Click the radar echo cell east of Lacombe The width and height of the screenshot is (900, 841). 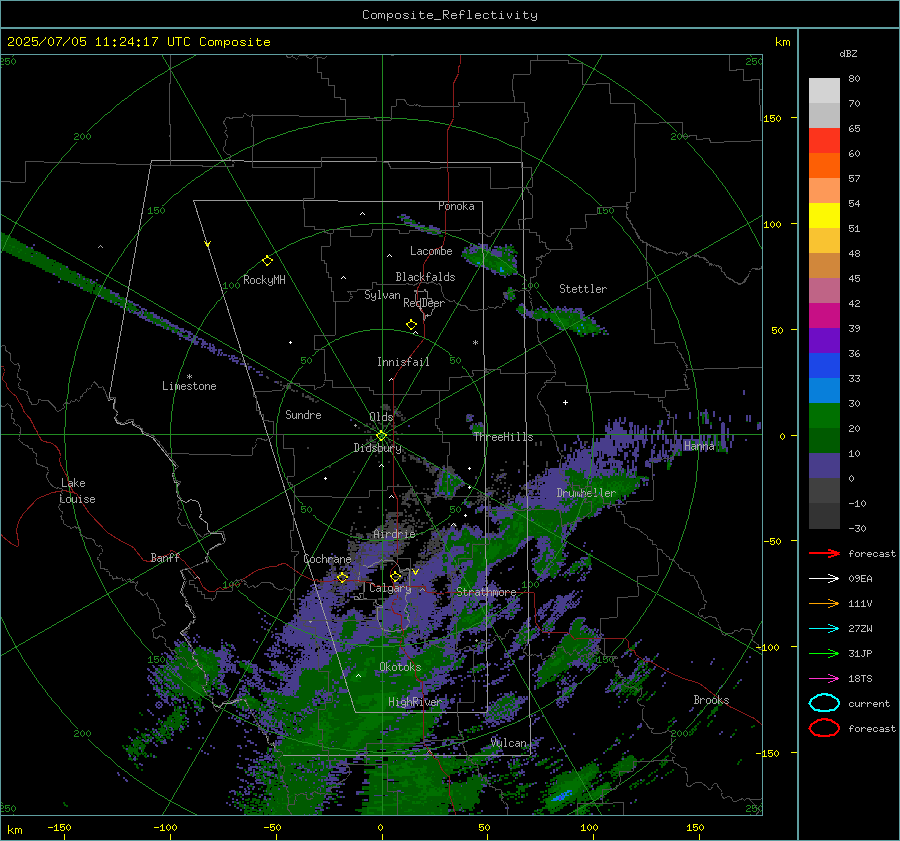point(491,259)
